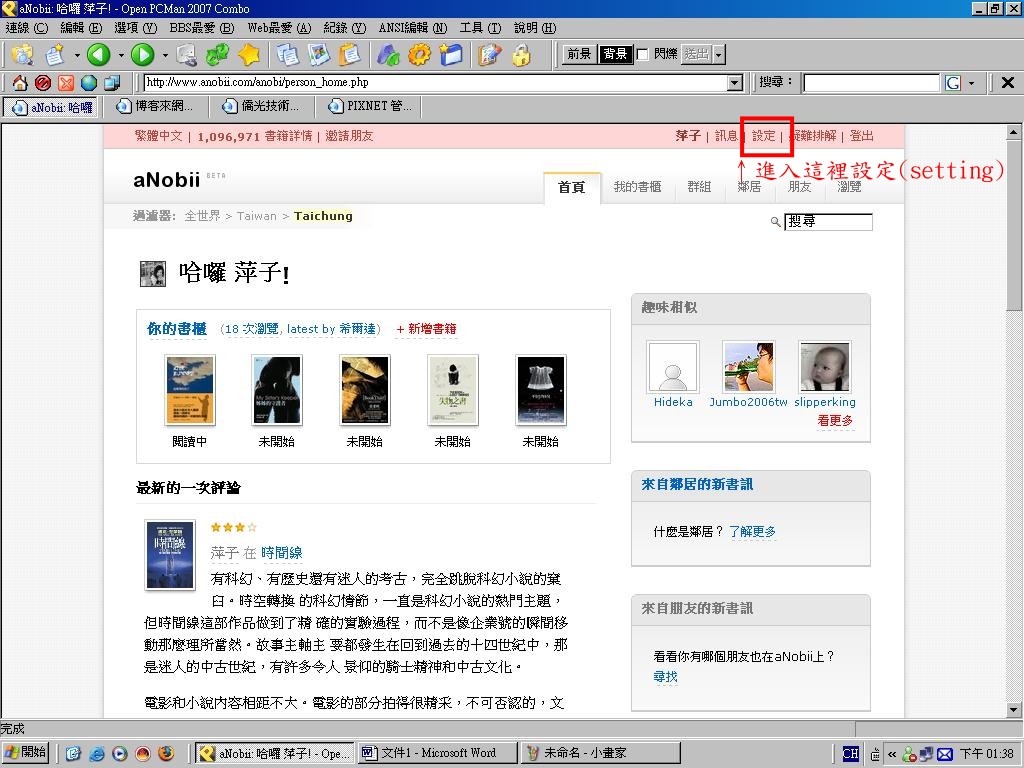Click the green reconnect arrows icon

(x=217, y=54)
